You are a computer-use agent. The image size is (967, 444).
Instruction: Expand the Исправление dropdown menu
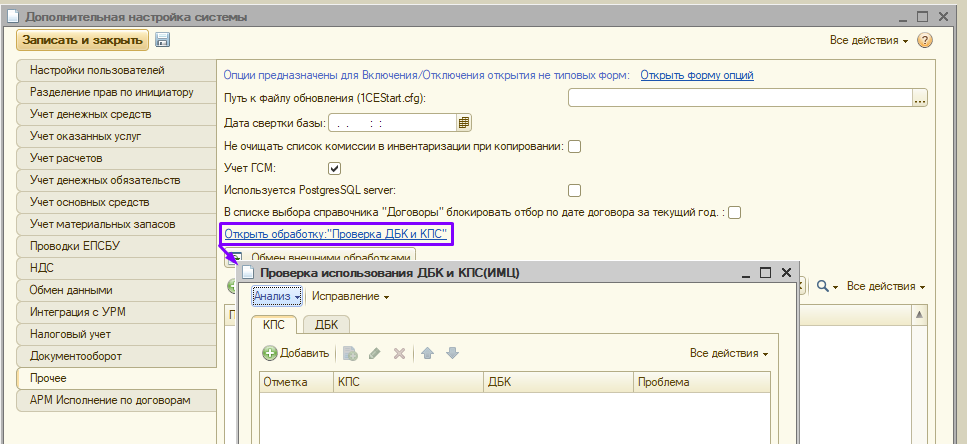click(350, 296)
